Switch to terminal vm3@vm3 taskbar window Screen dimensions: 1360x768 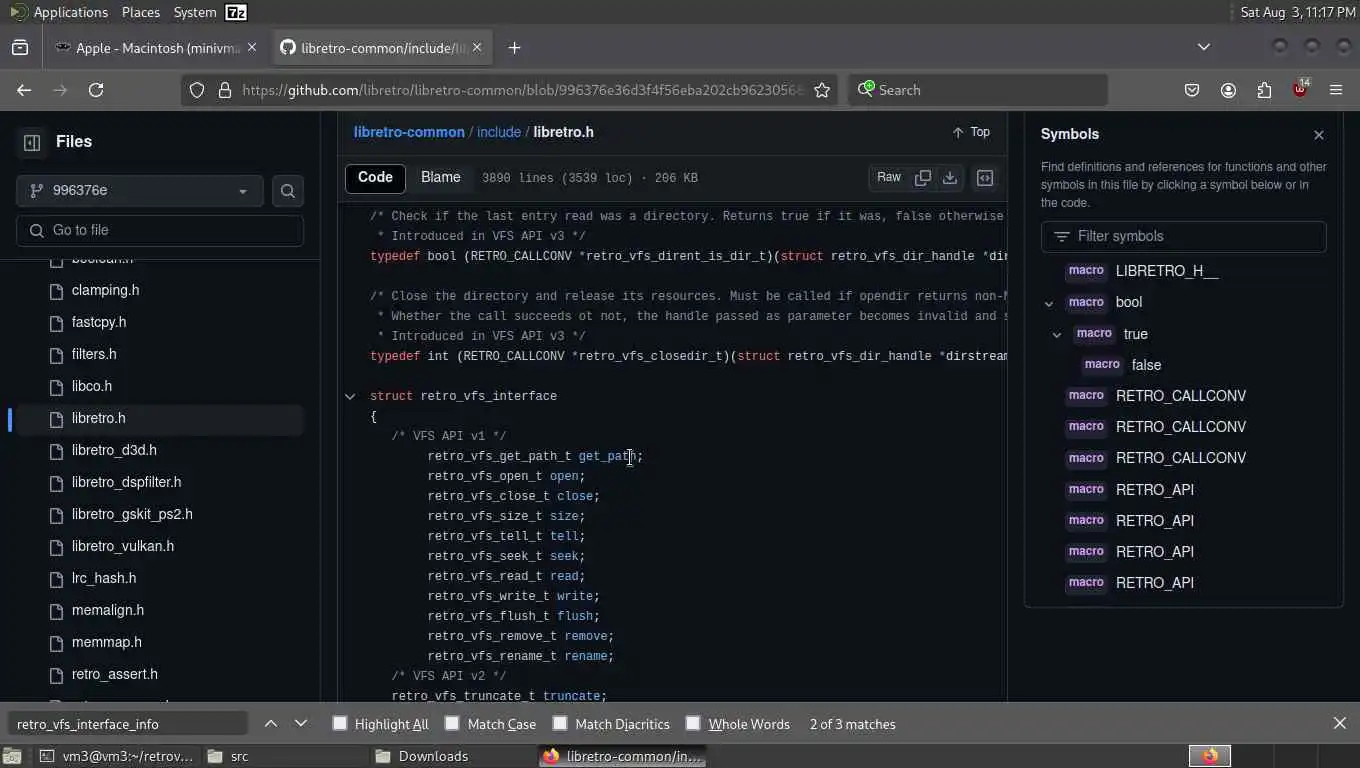(x=117, y=756)
